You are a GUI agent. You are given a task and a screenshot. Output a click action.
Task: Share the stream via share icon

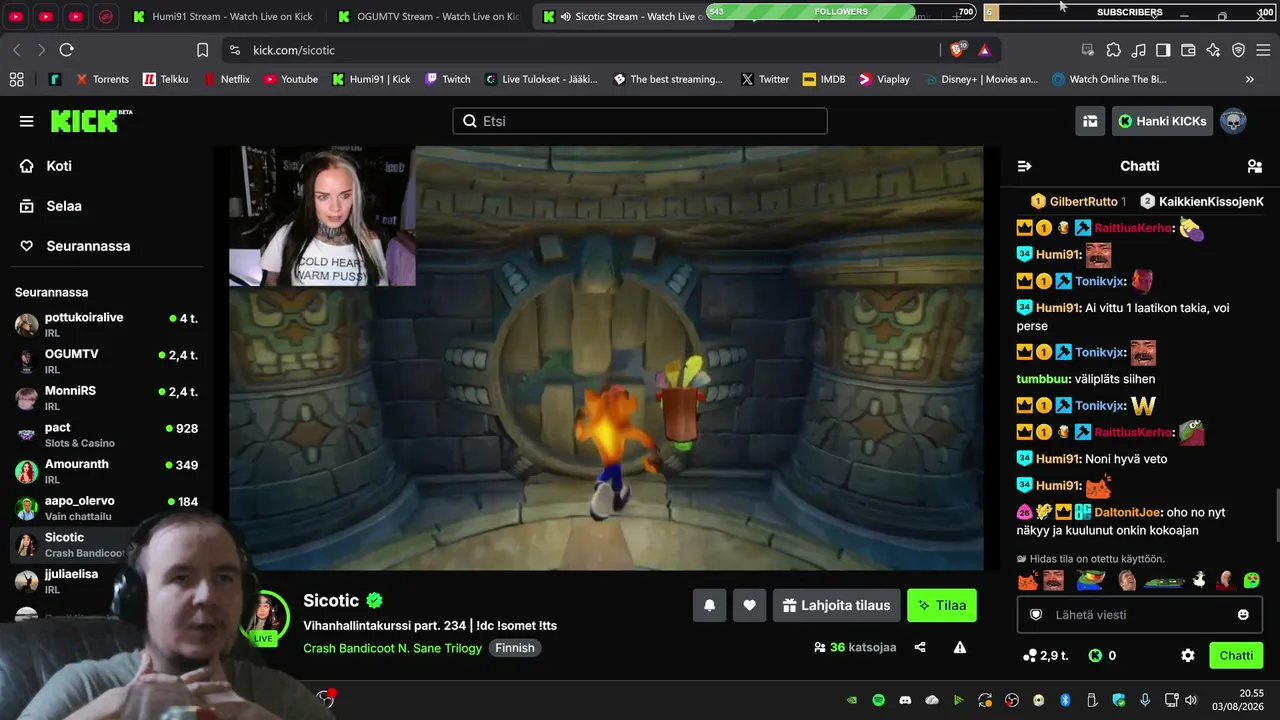click(x=920, y=647)
